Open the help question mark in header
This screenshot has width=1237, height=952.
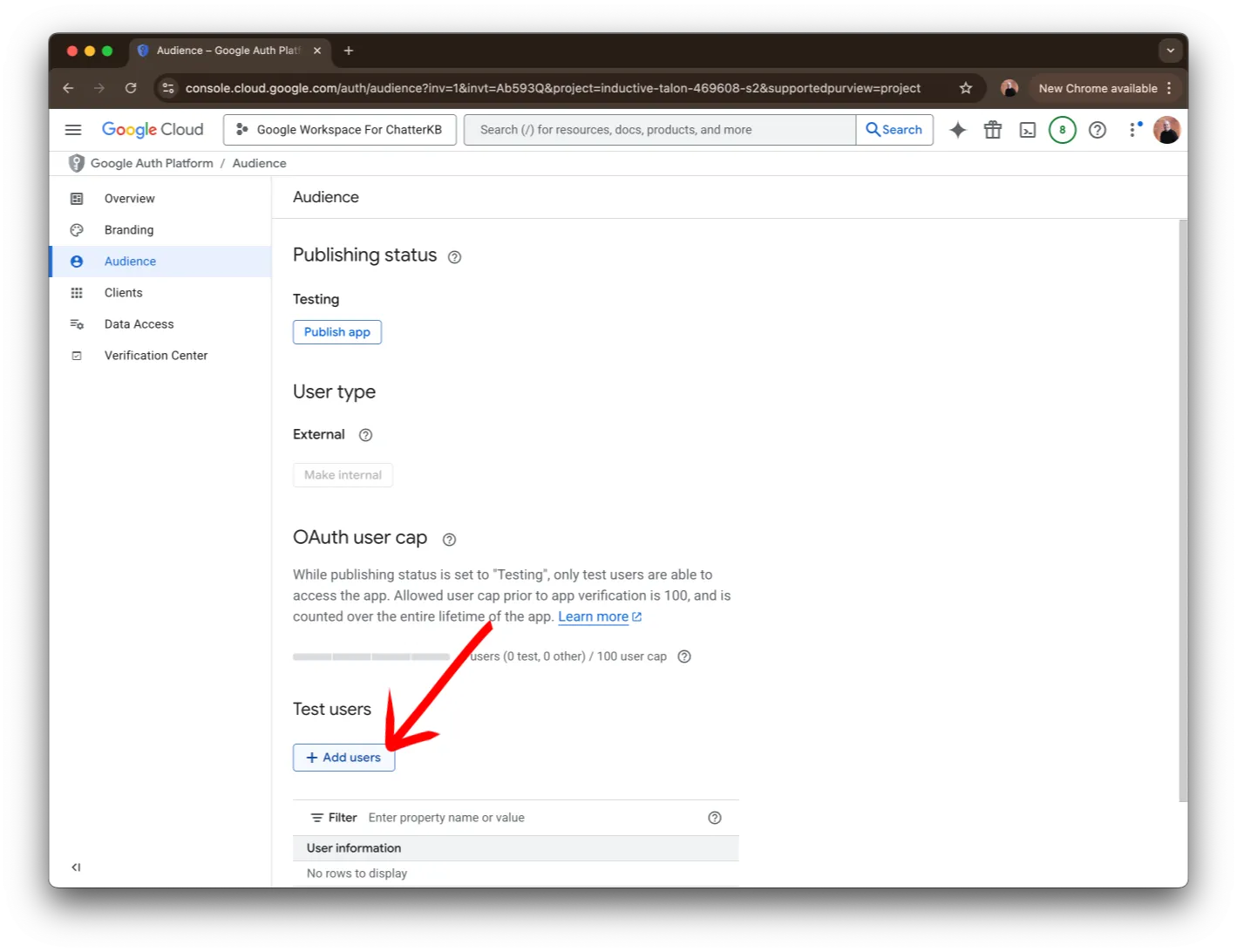pyautogui.click(x=1098, y=130)
